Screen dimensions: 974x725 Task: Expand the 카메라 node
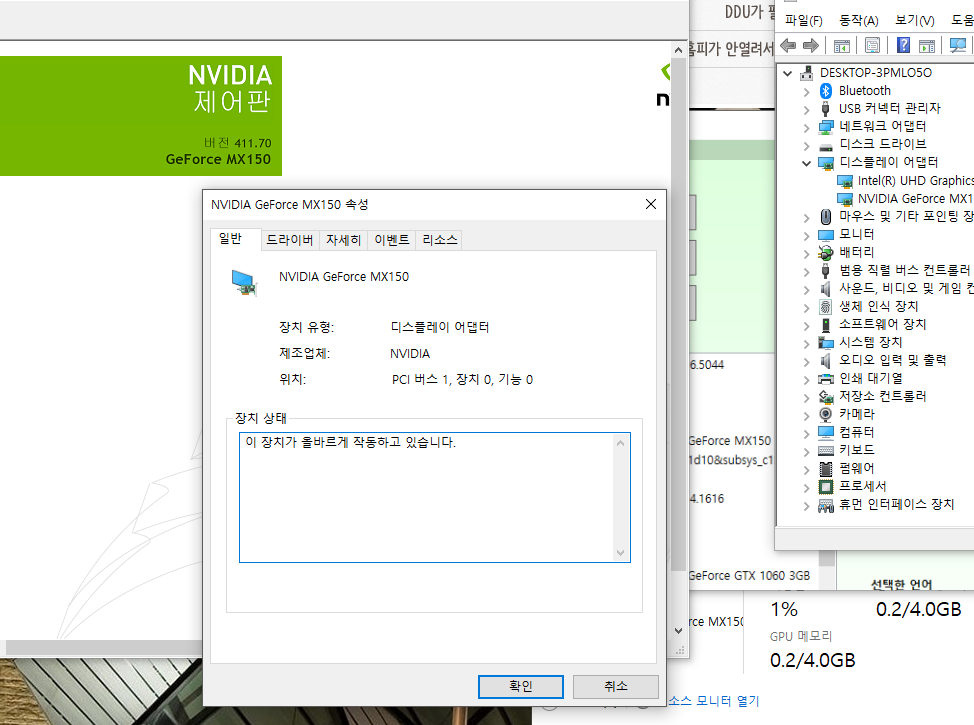pyautogui.click(x=806, y=416)
